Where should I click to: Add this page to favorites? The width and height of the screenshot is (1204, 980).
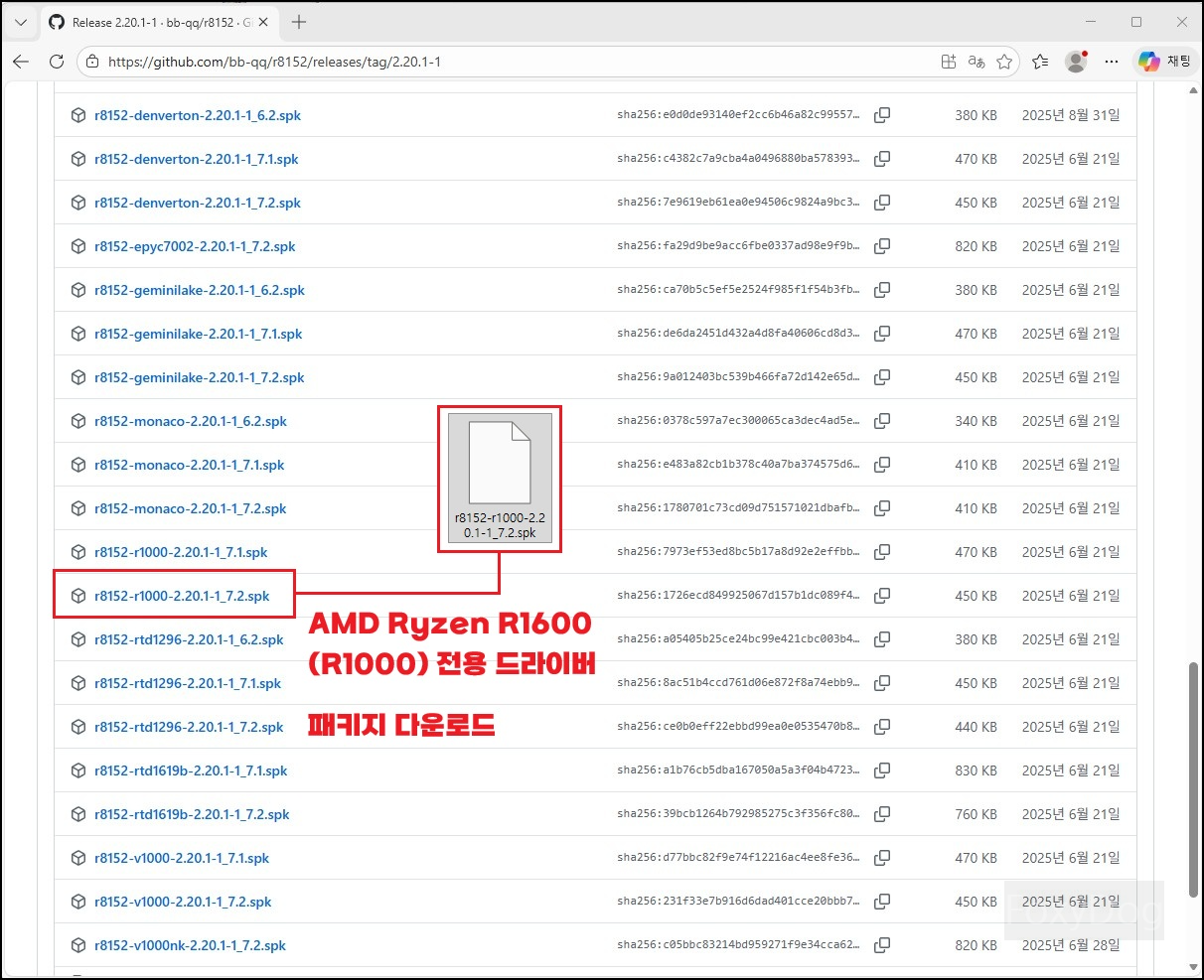point(1004,62)
